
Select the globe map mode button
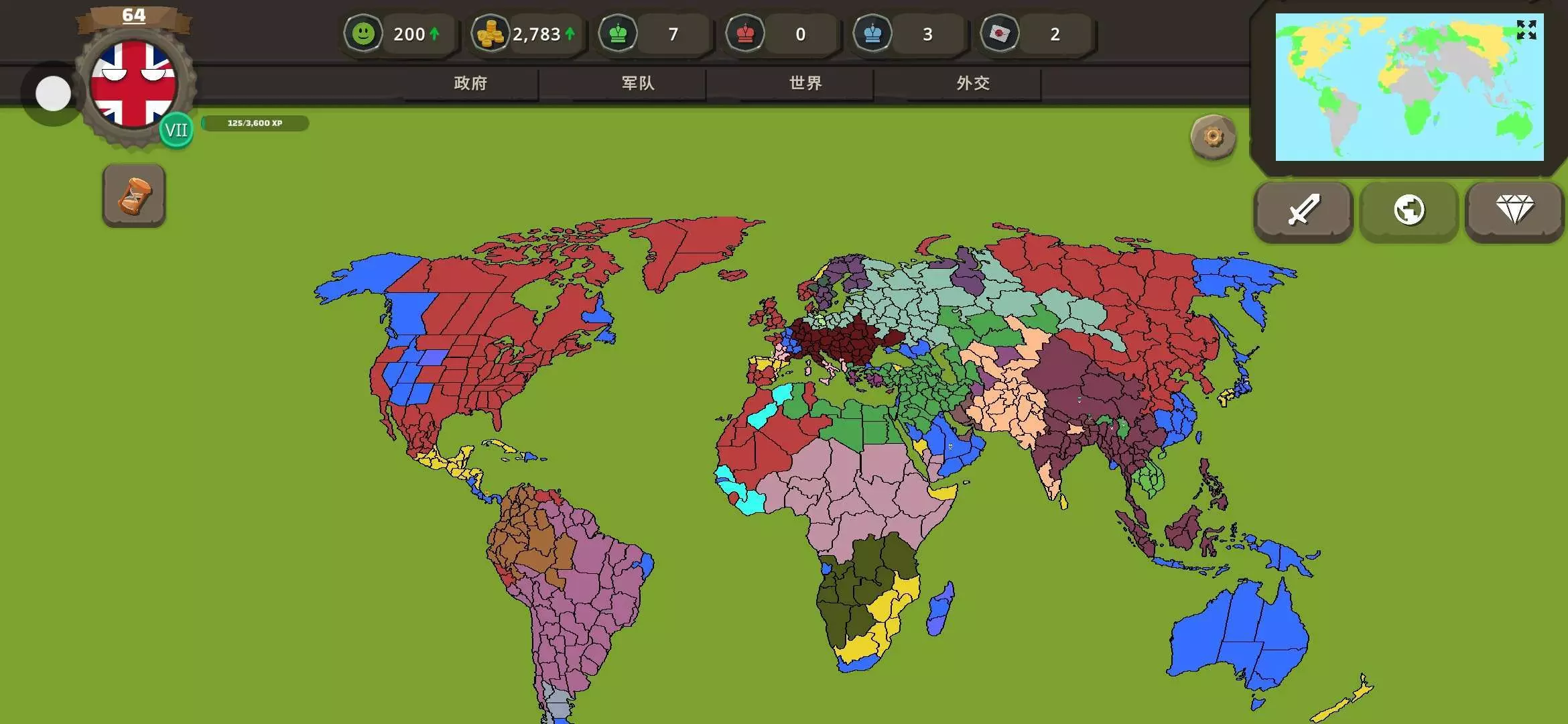point(1409,210)
